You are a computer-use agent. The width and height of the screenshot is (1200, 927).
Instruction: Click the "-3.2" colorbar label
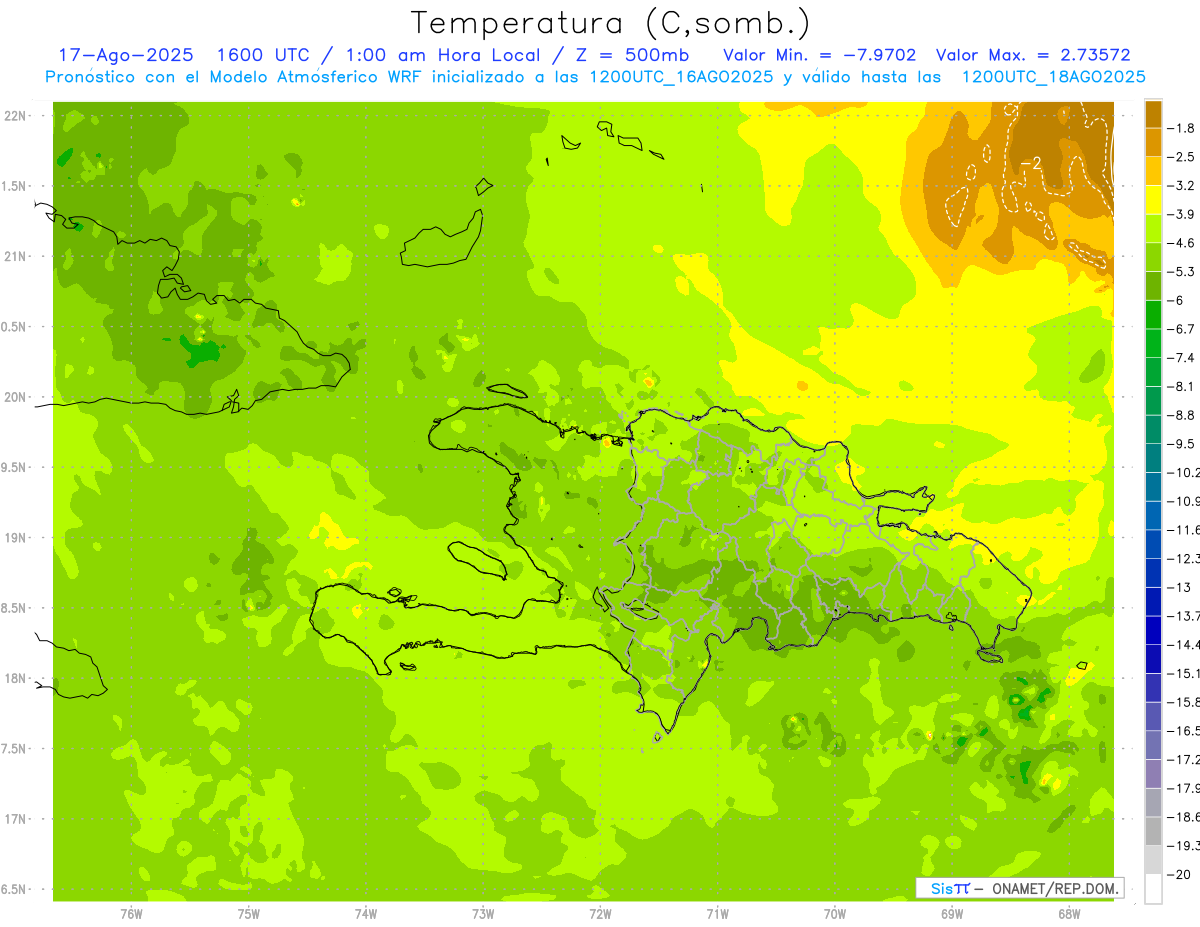[1183, 185]
